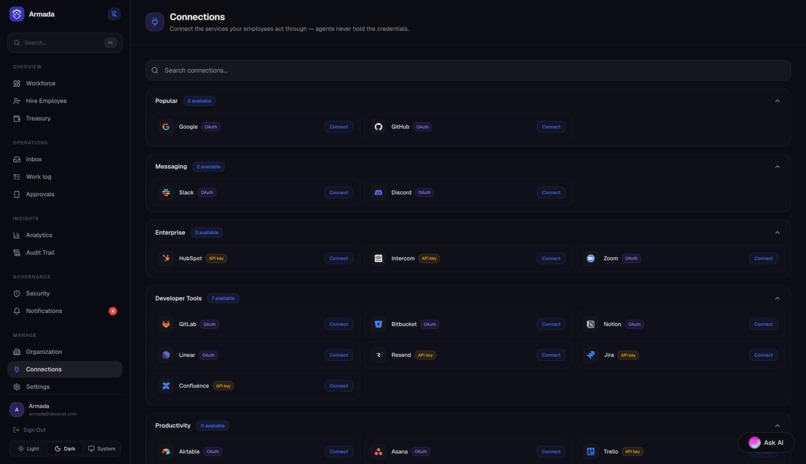
Task: Open Hire Employee page
Action: [65, 101]
